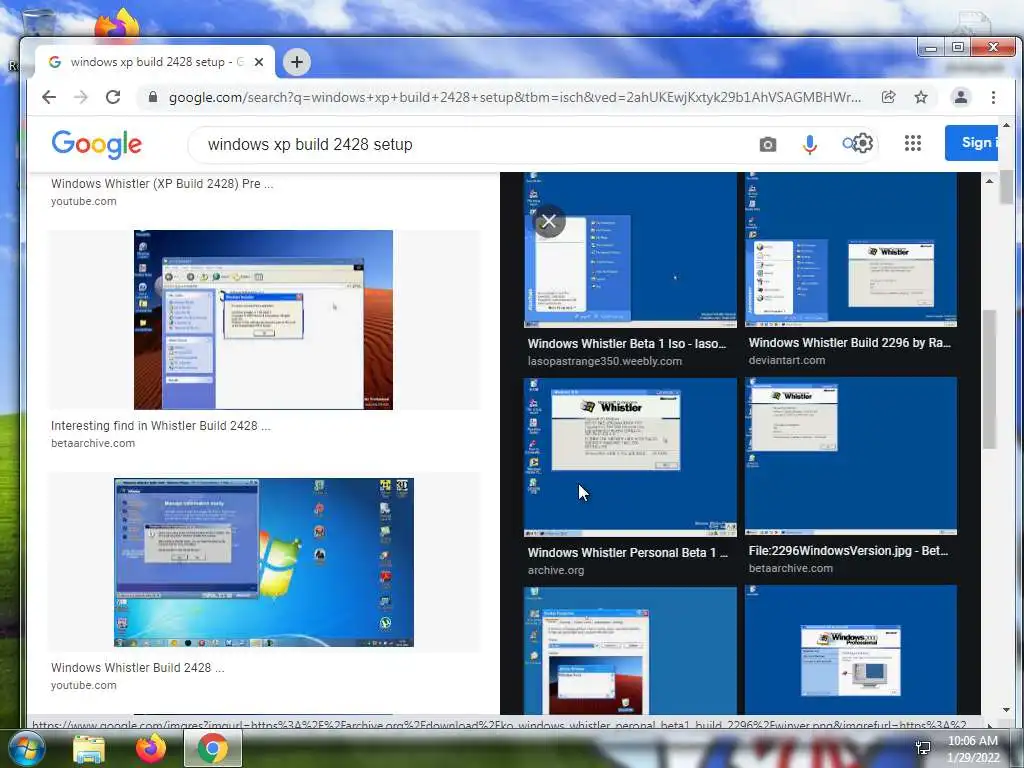Close the image preview panel with X
Image resolution: width=1024 pixels, height=768 pixels.
(549, 222)
